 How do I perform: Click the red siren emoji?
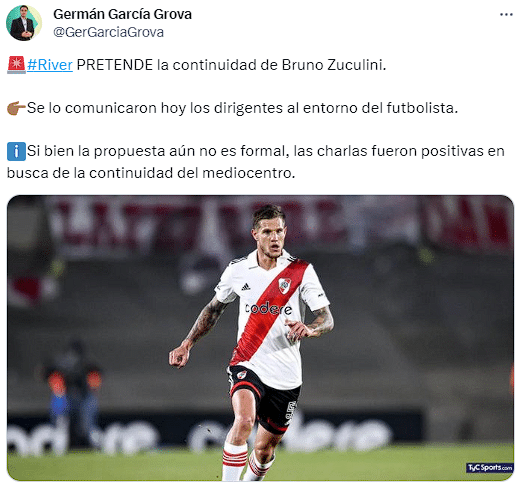point(16,65)
